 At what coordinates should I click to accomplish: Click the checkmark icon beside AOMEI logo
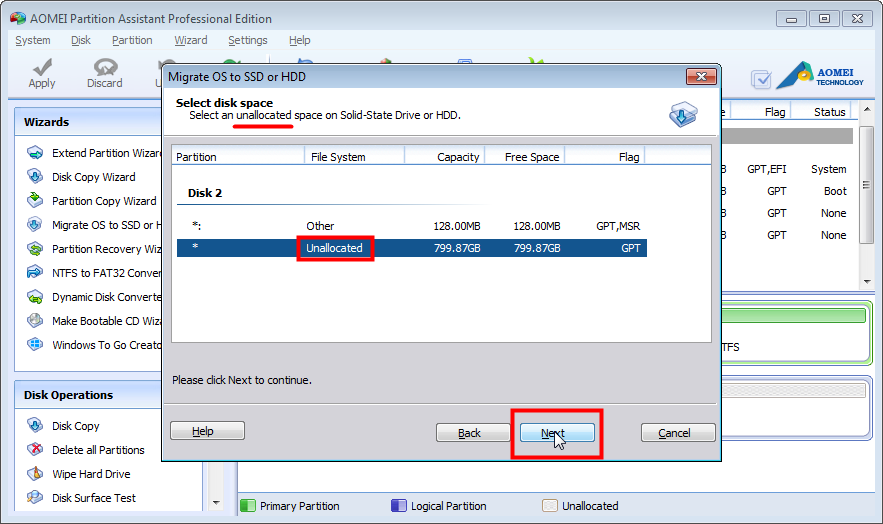point(761,79)
